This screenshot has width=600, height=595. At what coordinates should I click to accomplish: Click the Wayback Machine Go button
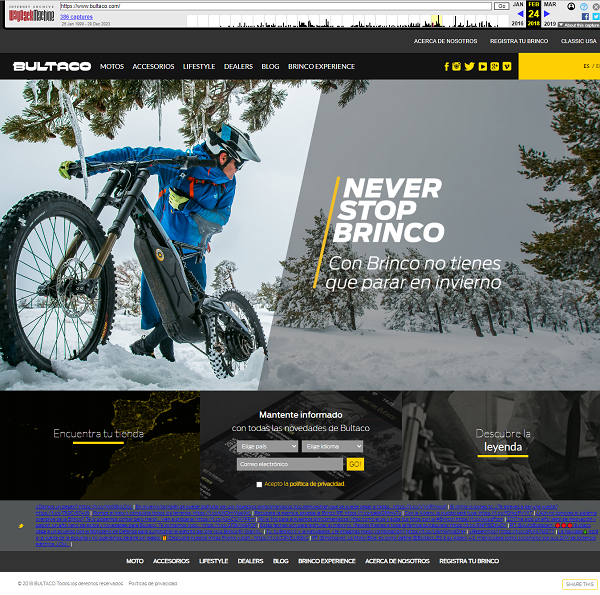coord(501,6)
